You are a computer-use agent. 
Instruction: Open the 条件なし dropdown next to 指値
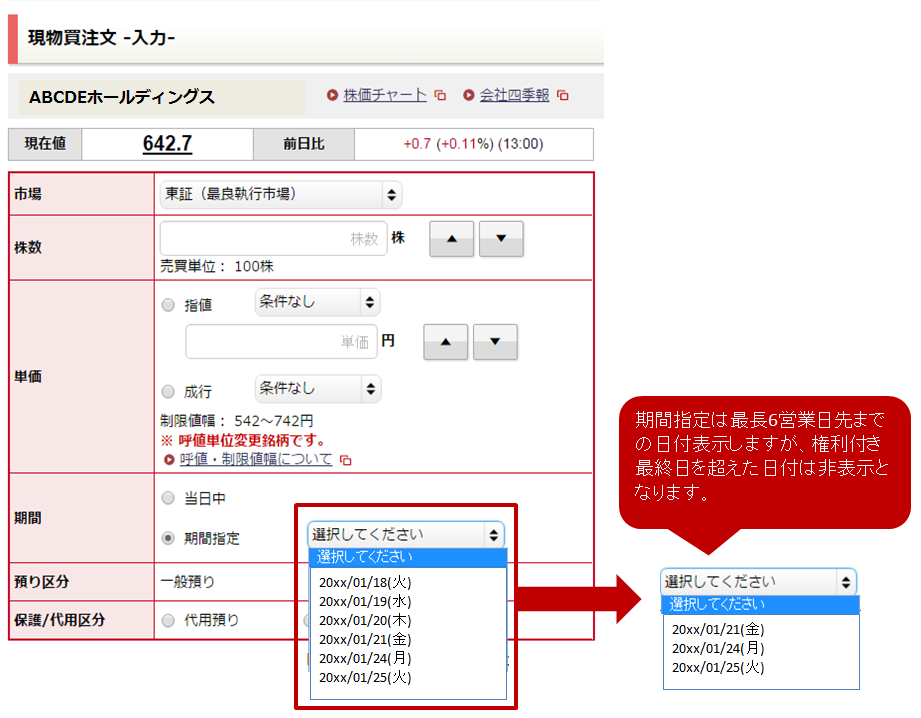(x=318, y=303)
